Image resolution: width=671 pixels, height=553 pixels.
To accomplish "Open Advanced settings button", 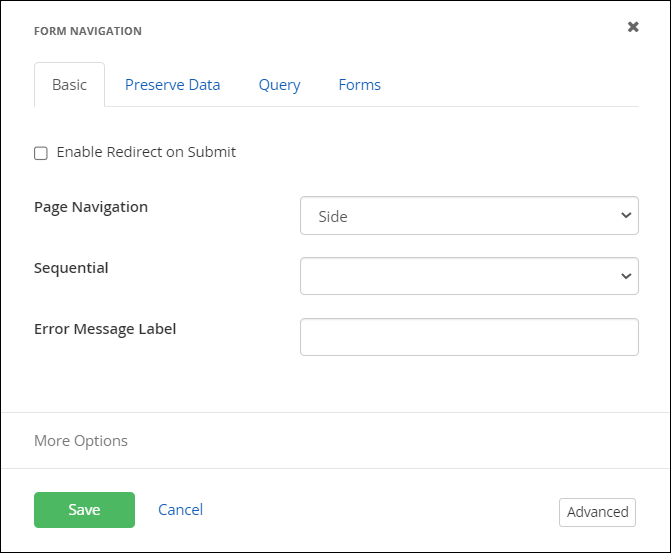I will pos(597,512).
